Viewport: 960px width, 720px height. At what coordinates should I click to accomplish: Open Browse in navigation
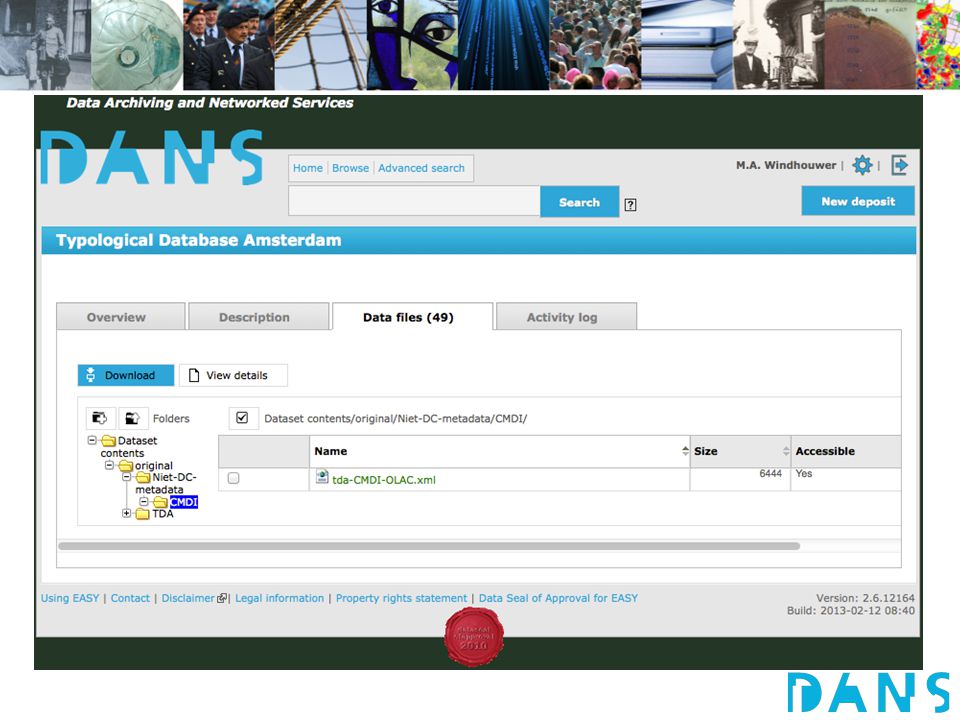point(350,168)
